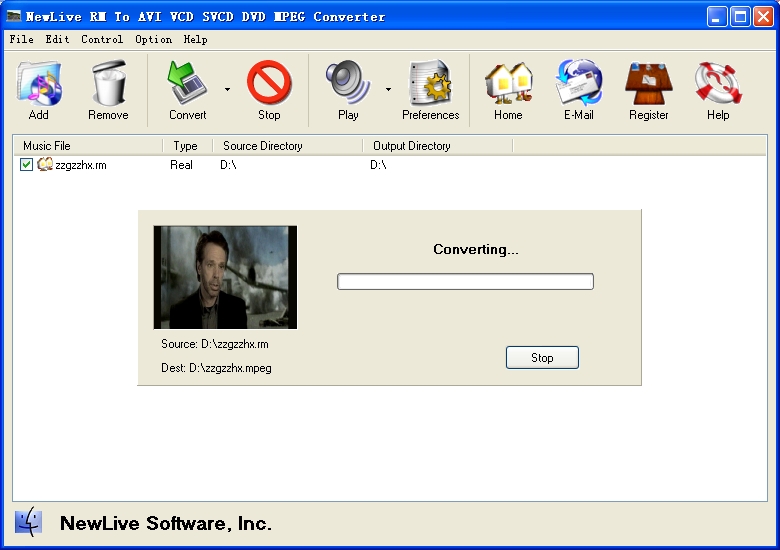Click the Dest: D:\zzgzzhx.mpeg text
The image size is (780, 550).
click(x=216, y=368)
